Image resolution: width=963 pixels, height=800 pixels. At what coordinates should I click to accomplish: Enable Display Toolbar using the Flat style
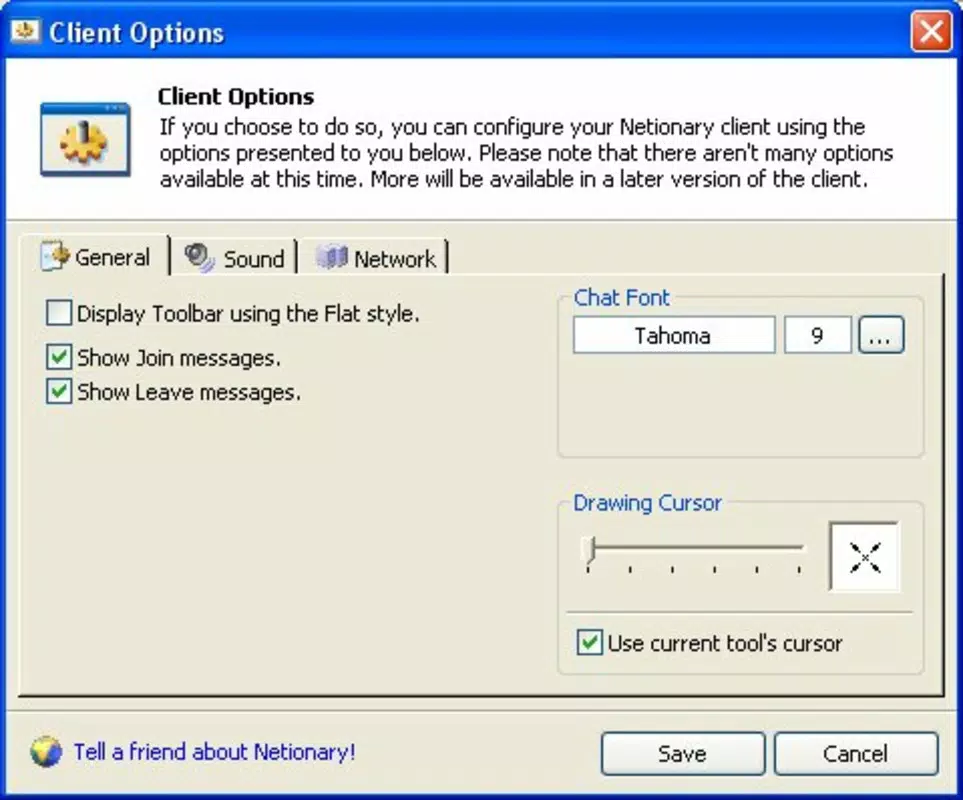[59, 313]
